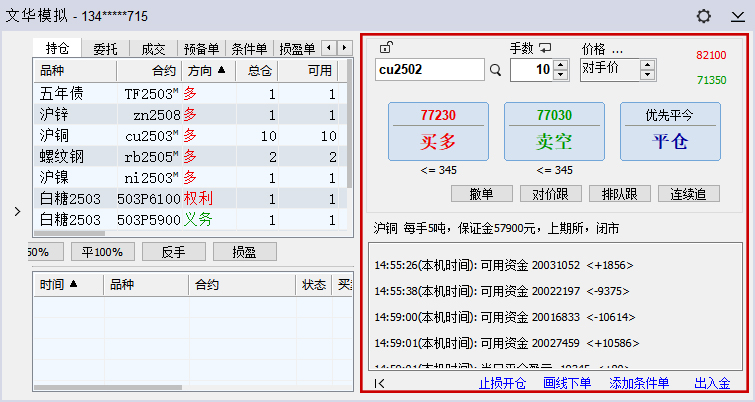The width and height of the screenshot is (755, 402).
Task: Select 沪锌 zn2508 position row
Action: [190, 115]
